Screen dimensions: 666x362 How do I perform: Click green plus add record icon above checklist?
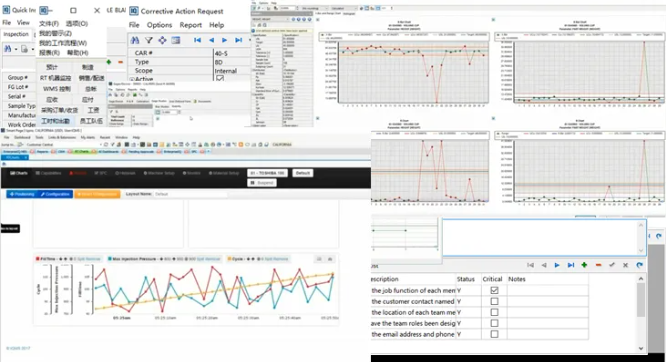click(x=584, y=265)
